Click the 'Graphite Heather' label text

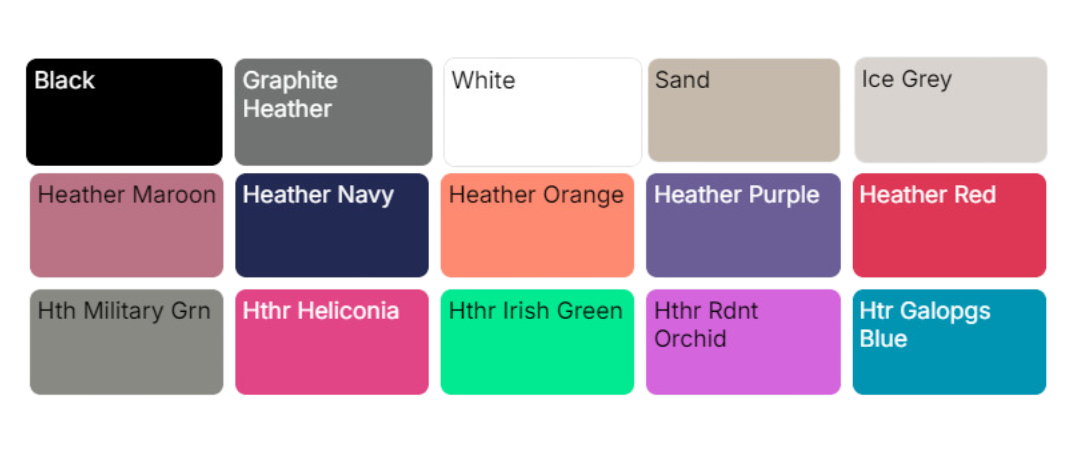(290, 95)
